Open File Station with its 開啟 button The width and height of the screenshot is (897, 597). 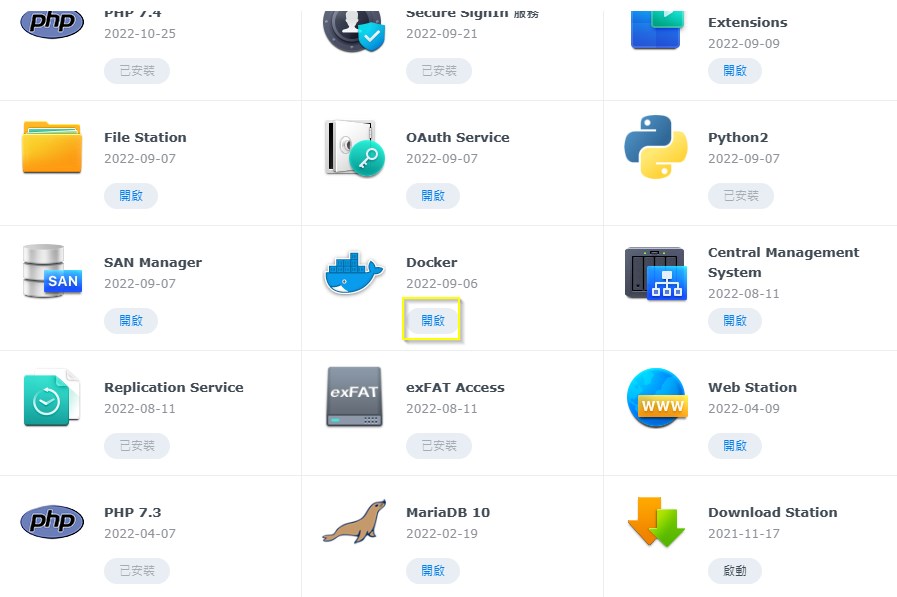point(130,196)
